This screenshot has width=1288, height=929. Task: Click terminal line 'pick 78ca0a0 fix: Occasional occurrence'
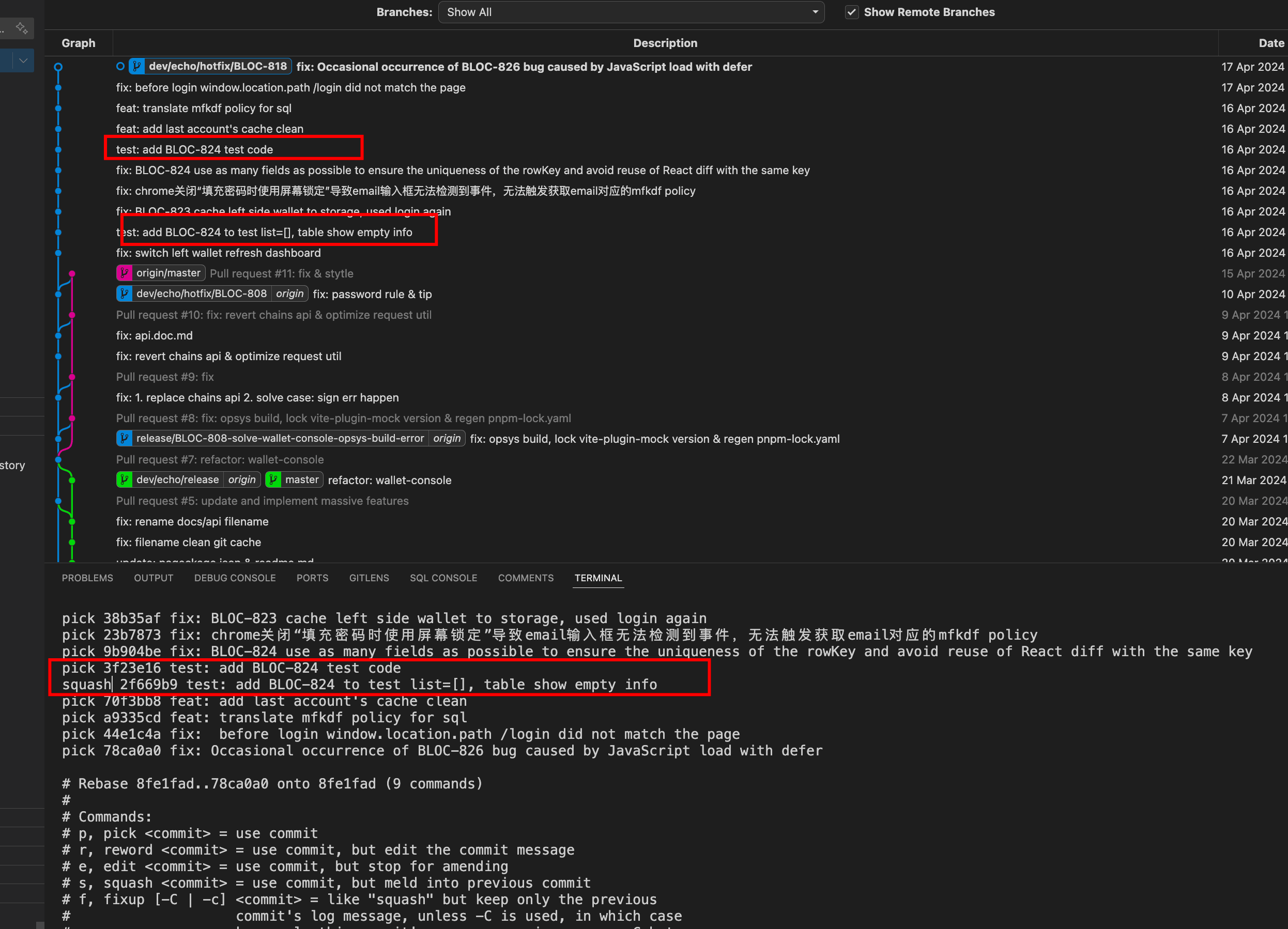click(442, 751)
